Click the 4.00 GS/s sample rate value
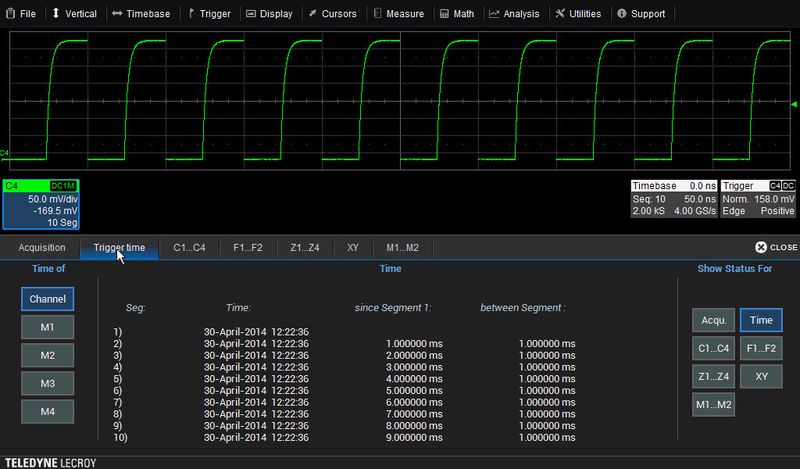The image size is (800, 469). pos(695,211)
